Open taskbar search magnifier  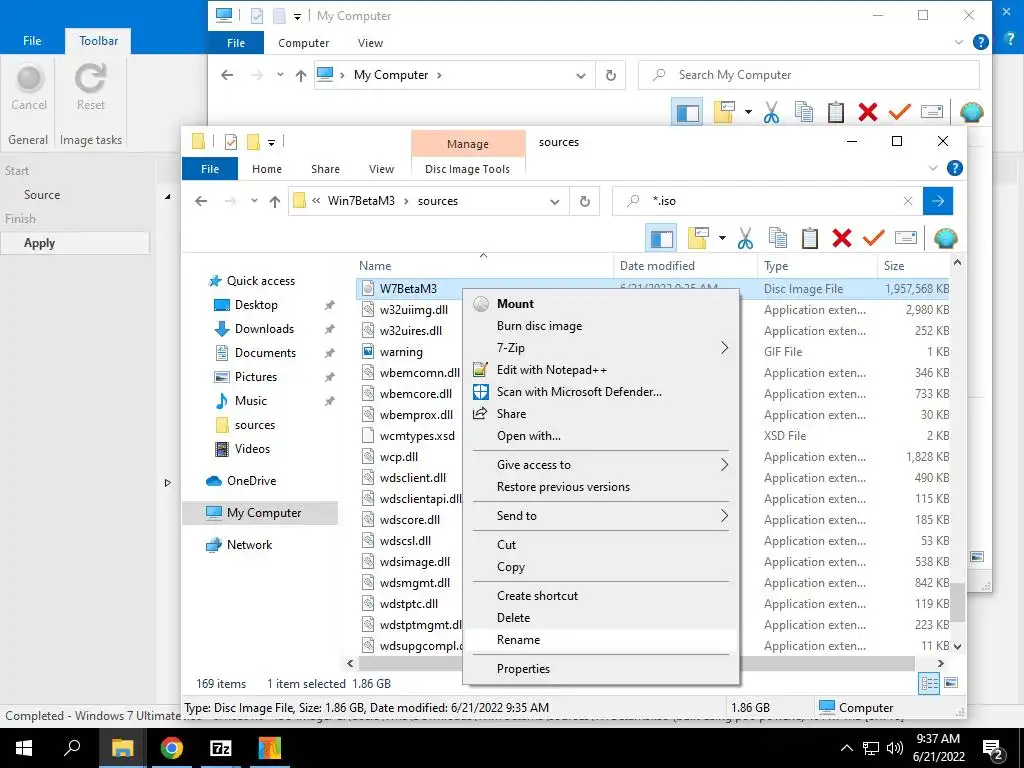[72, 748]
